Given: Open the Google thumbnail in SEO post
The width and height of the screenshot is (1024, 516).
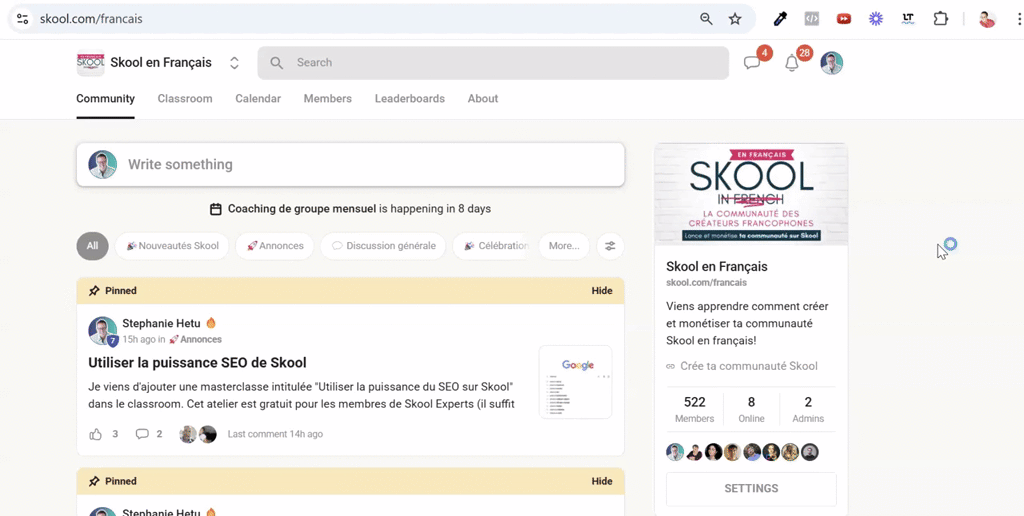Looking at the screenshot, I should pyautogui.click(x=575, y=382).
